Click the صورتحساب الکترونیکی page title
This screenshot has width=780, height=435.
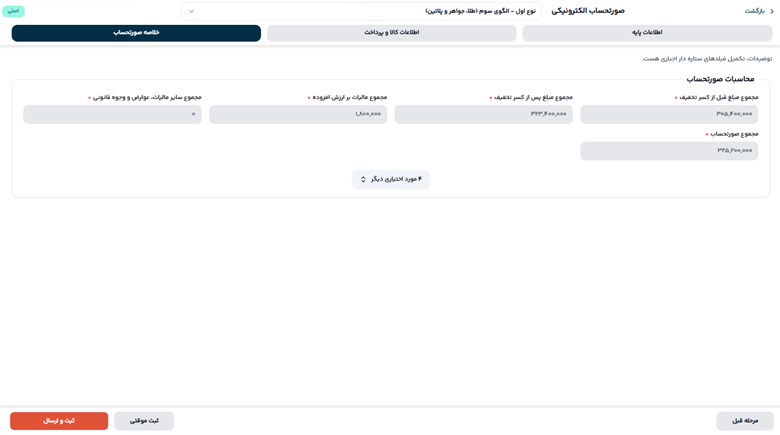[588, 11]
